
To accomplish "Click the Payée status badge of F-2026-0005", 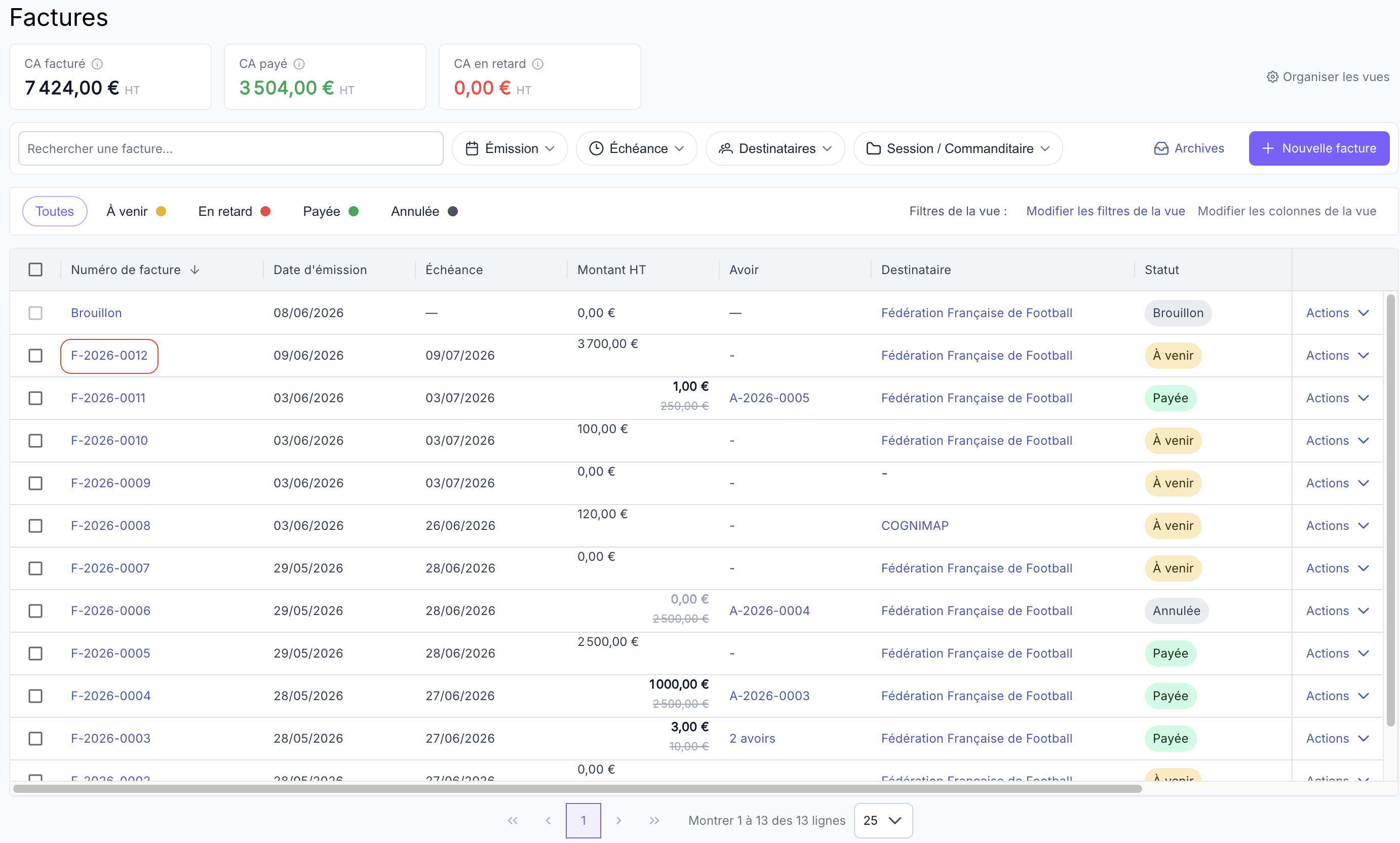I will pyautogui.click(x=1170, y=654).
